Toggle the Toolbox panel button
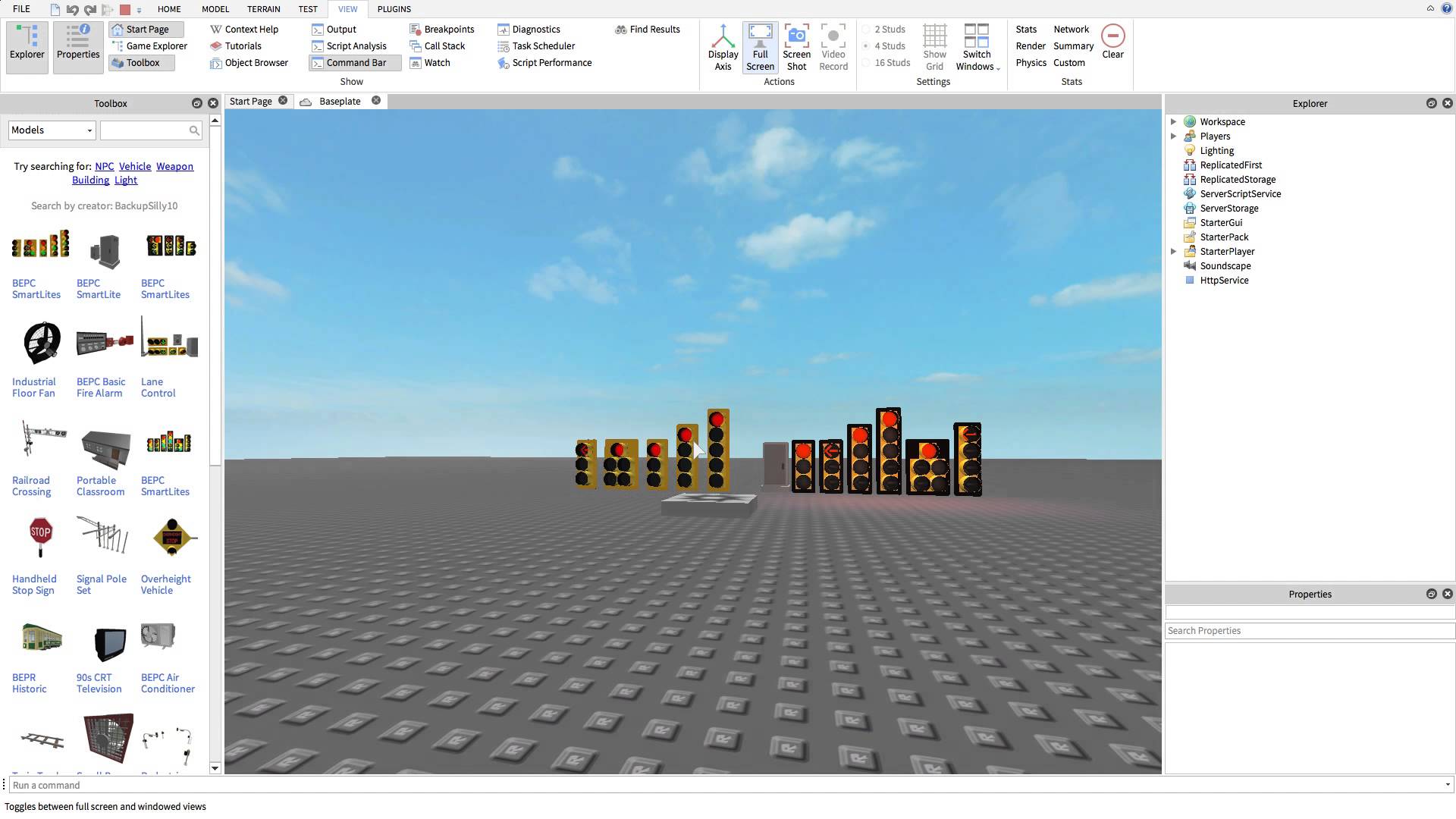 (142, 63)
